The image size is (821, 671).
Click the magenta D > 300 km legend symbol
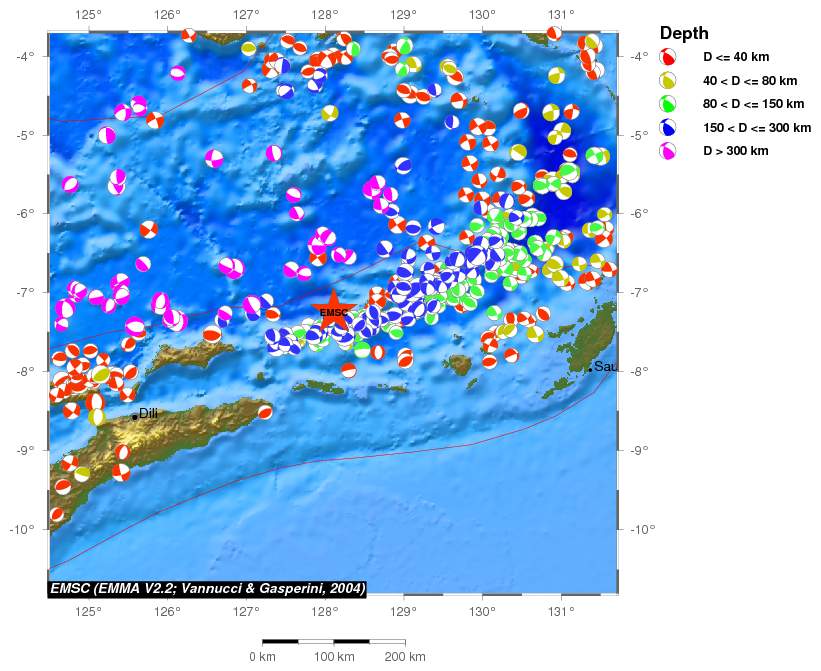[x=669, y=151]
